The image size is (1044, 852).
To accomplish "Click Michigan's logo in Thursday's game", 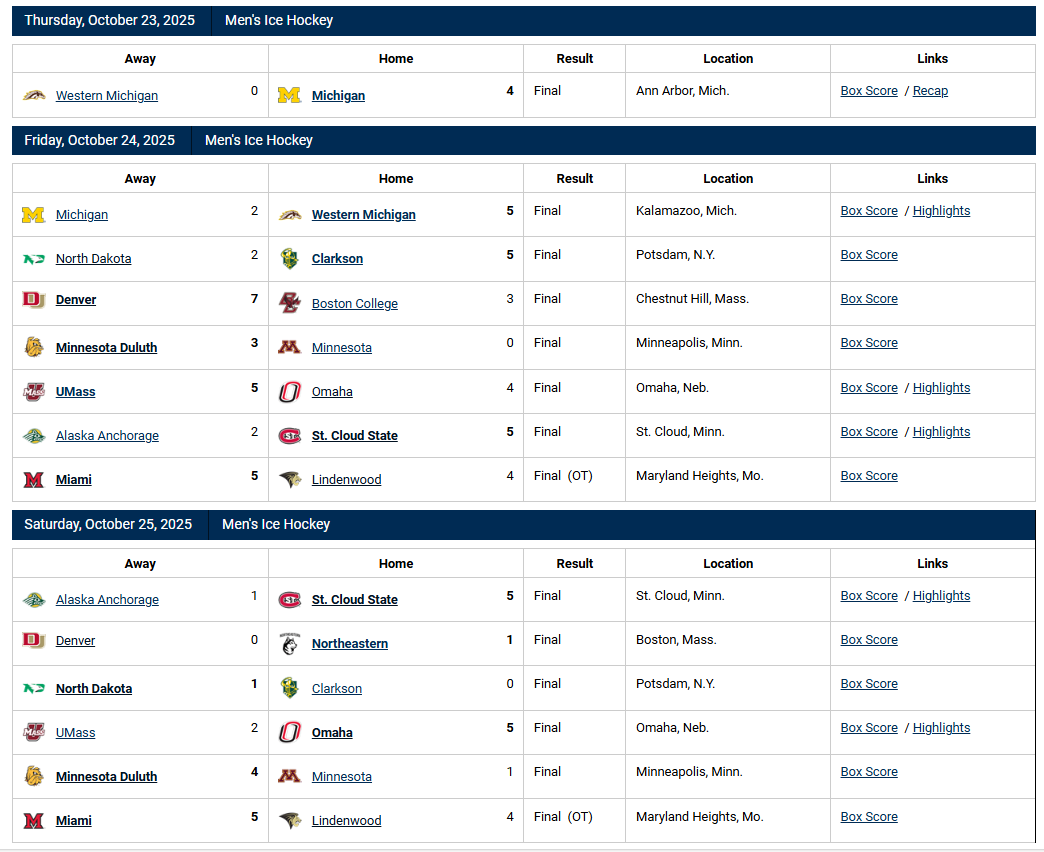I will tap(289, 95).
